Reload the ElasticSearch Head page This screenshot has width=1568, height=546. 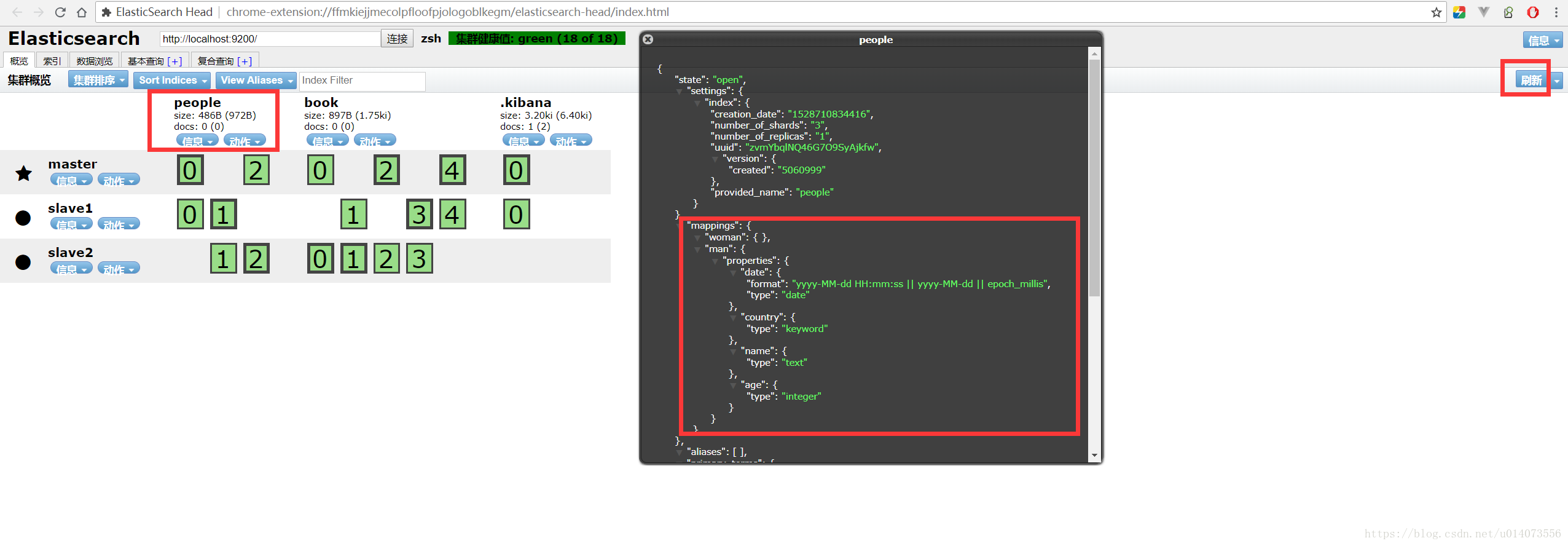click(x=60, y=12)
